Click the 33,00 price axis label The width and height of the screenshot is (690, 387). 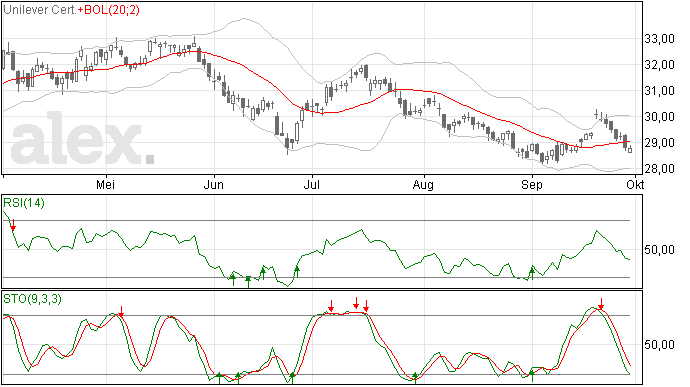pyautogui.click(x=659, y=39)
